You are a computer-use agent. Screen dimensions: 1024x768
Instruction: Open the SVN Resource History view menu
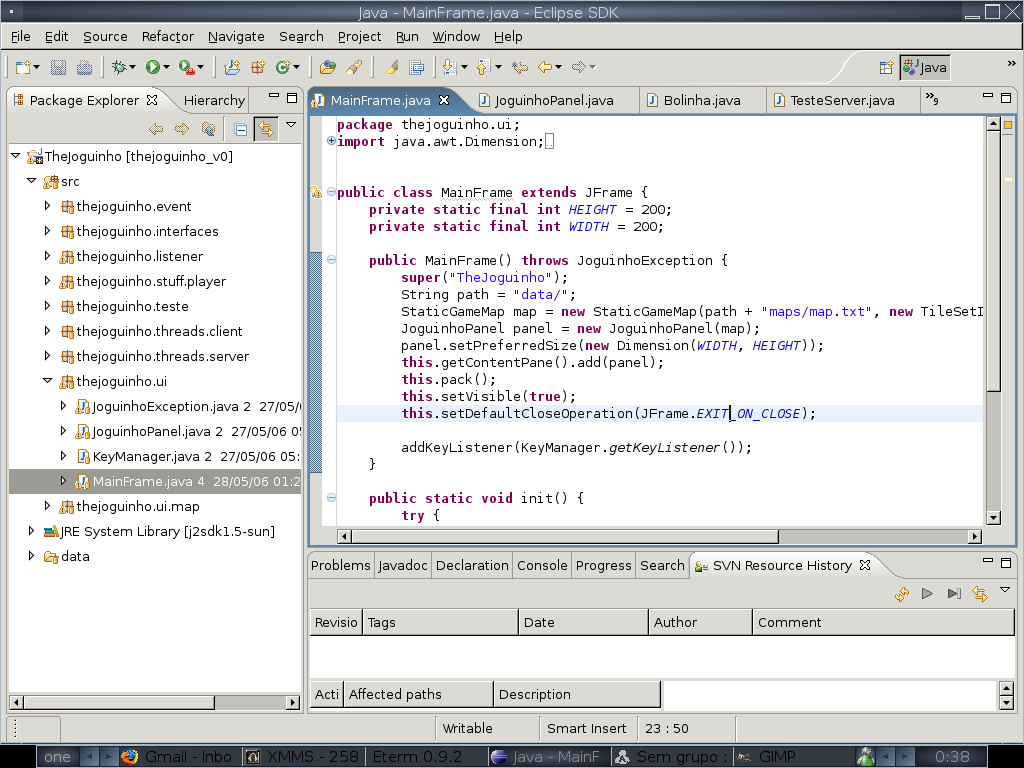tap(1005, 590)
